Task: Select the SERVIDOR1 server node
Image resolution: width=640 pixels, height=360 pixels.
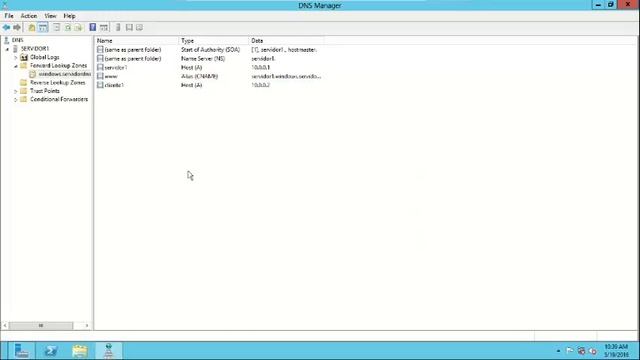Action: [35, 49]
